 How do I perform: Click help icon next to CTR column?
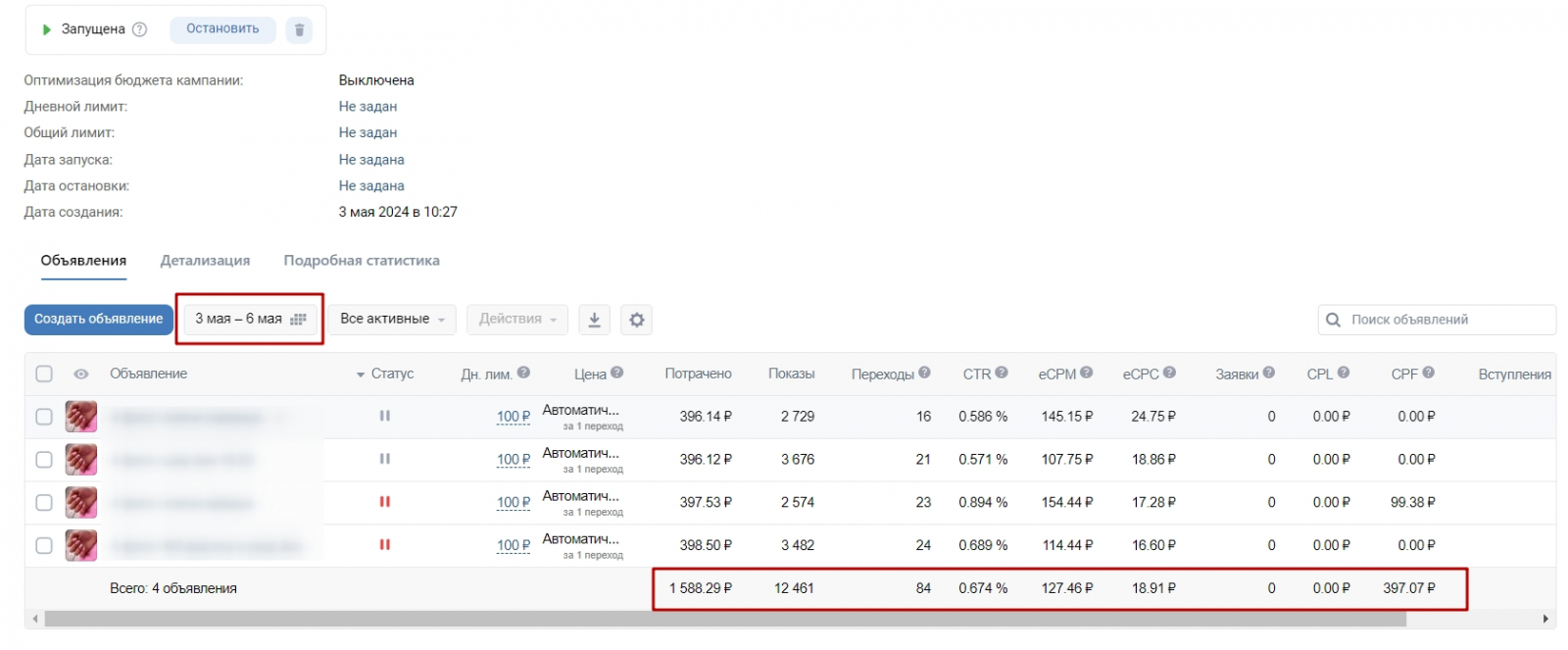1002,373
